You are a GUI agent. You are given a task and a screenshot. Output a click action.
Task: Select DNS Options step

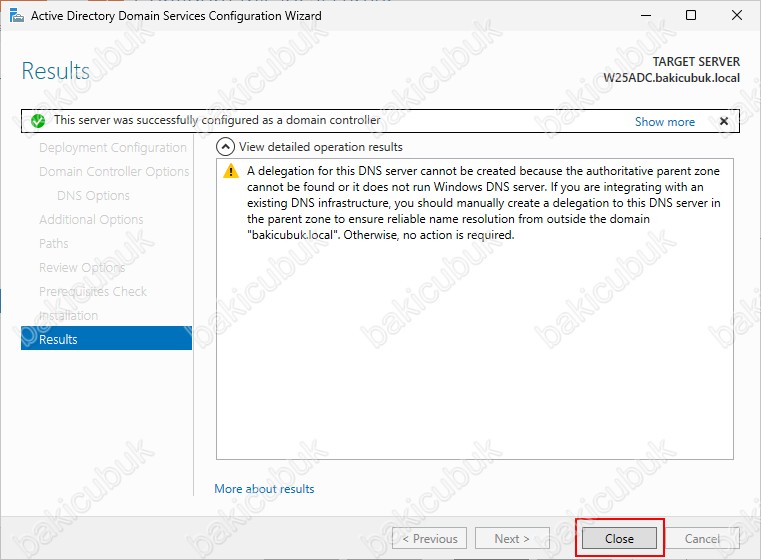tap(93, 196)
